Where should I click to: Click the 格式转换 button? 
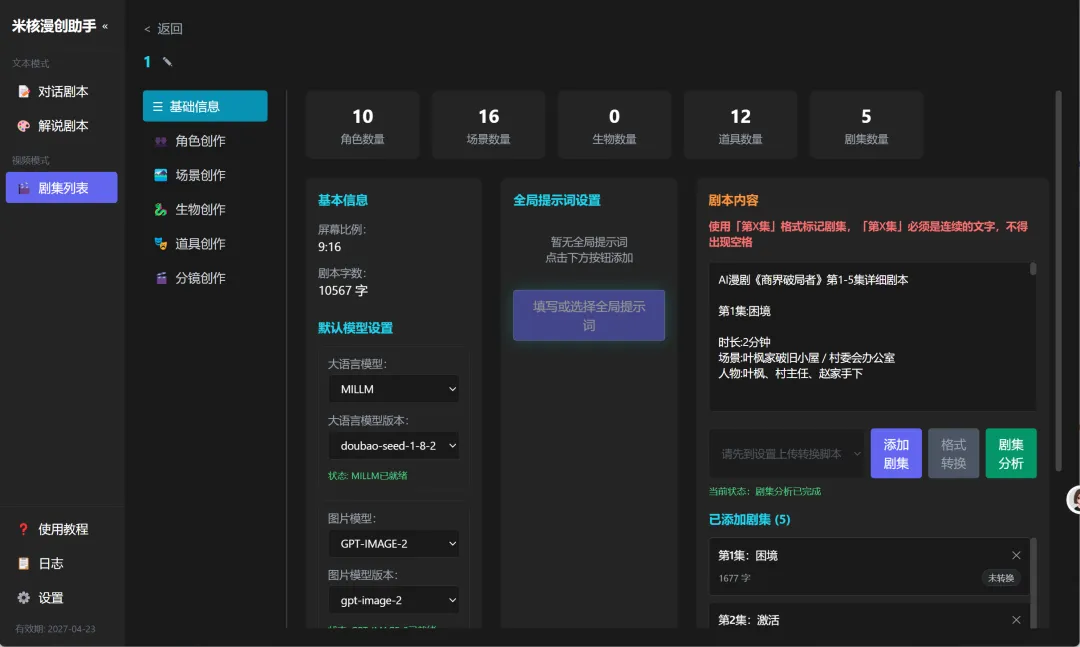(953, 453)
